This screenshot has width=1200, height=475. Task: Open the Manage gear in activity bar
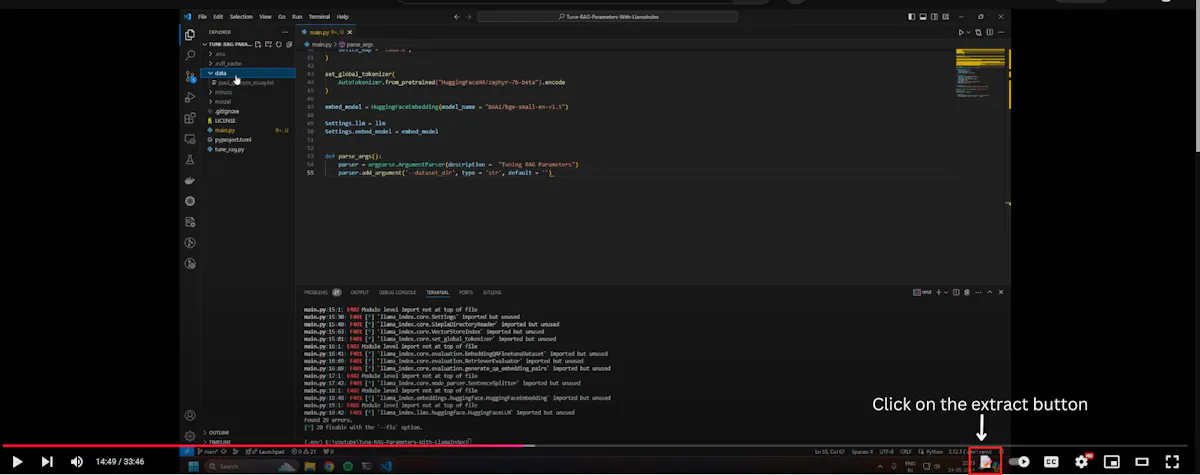pyautogui.click(x=190, y=436)
